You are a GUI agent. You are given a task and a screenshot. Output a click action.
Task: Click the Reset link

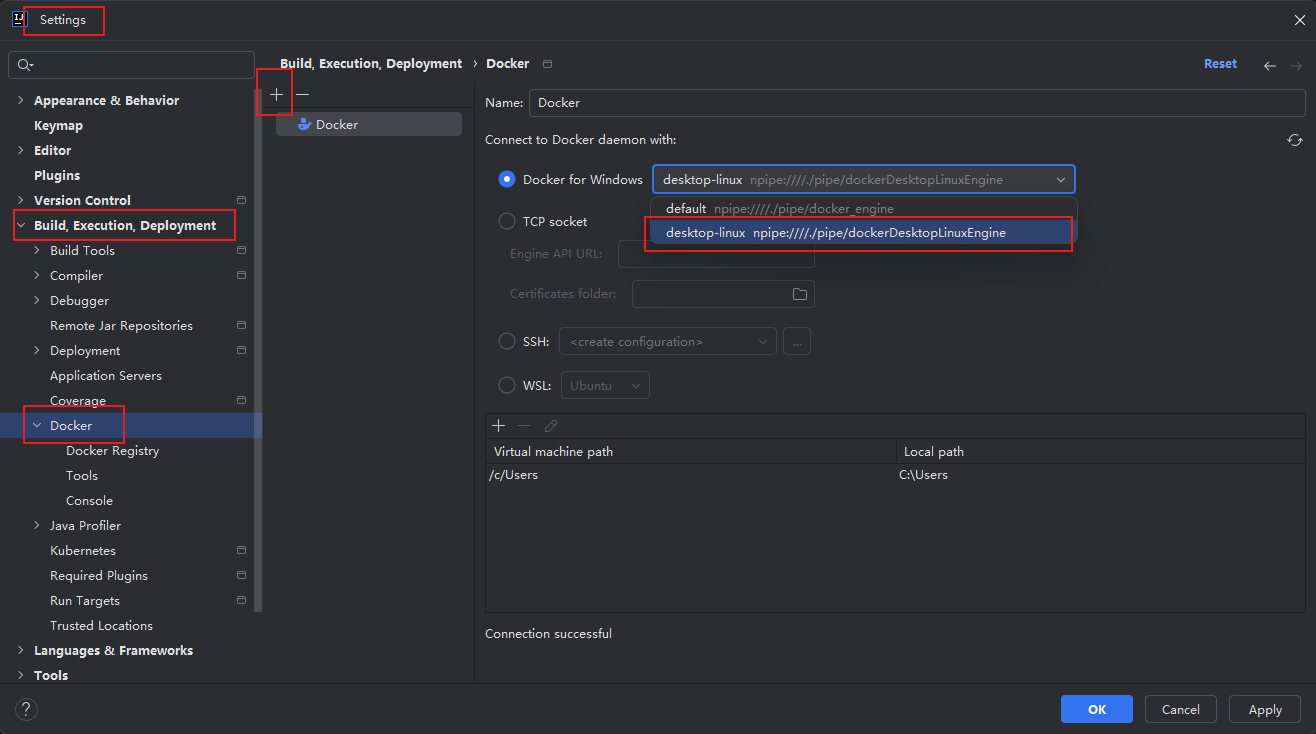coord(1220,63)
